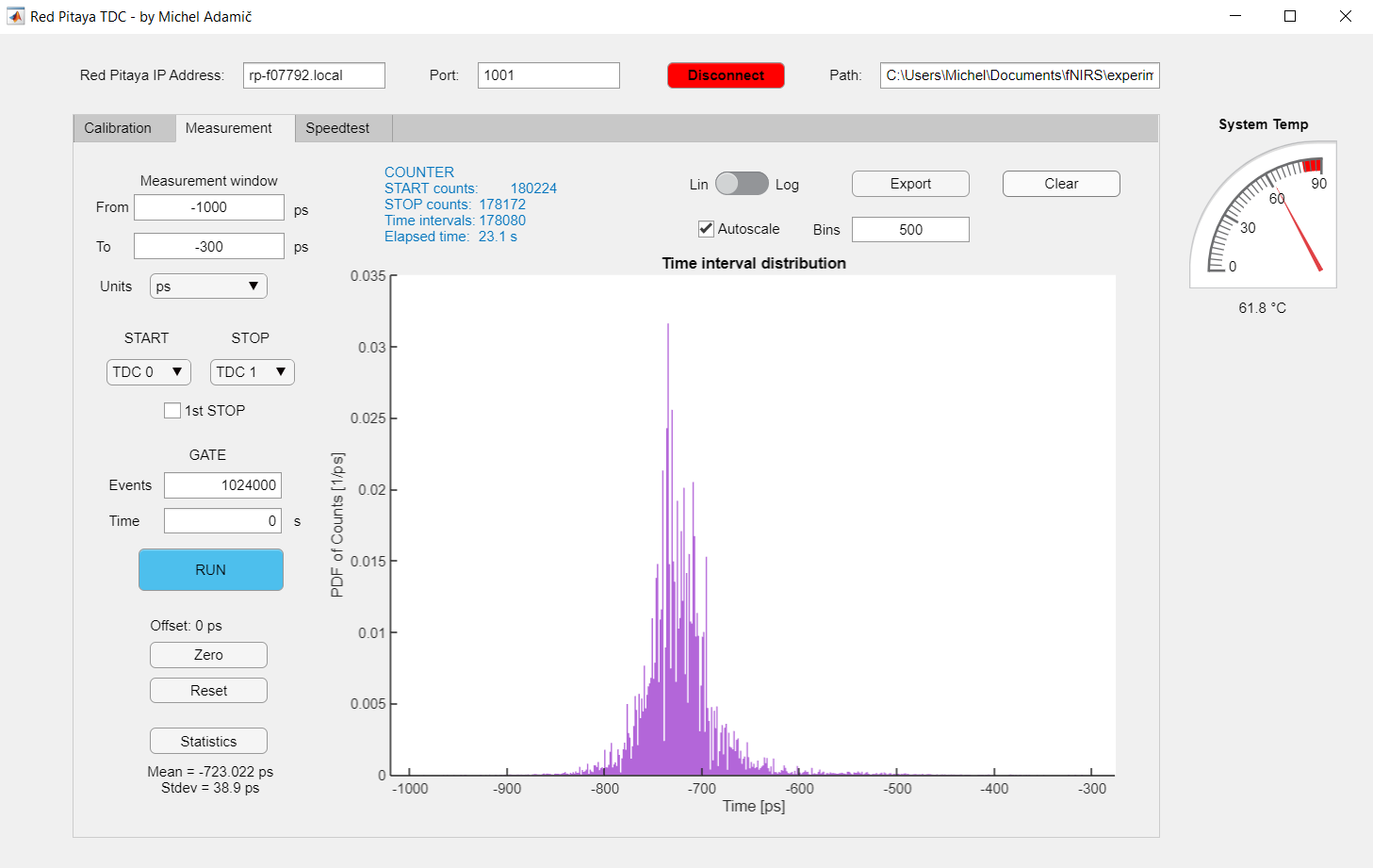Close the Red Pitaya TDC window
1373x868 pixels.
click(x=1346, y=16)
